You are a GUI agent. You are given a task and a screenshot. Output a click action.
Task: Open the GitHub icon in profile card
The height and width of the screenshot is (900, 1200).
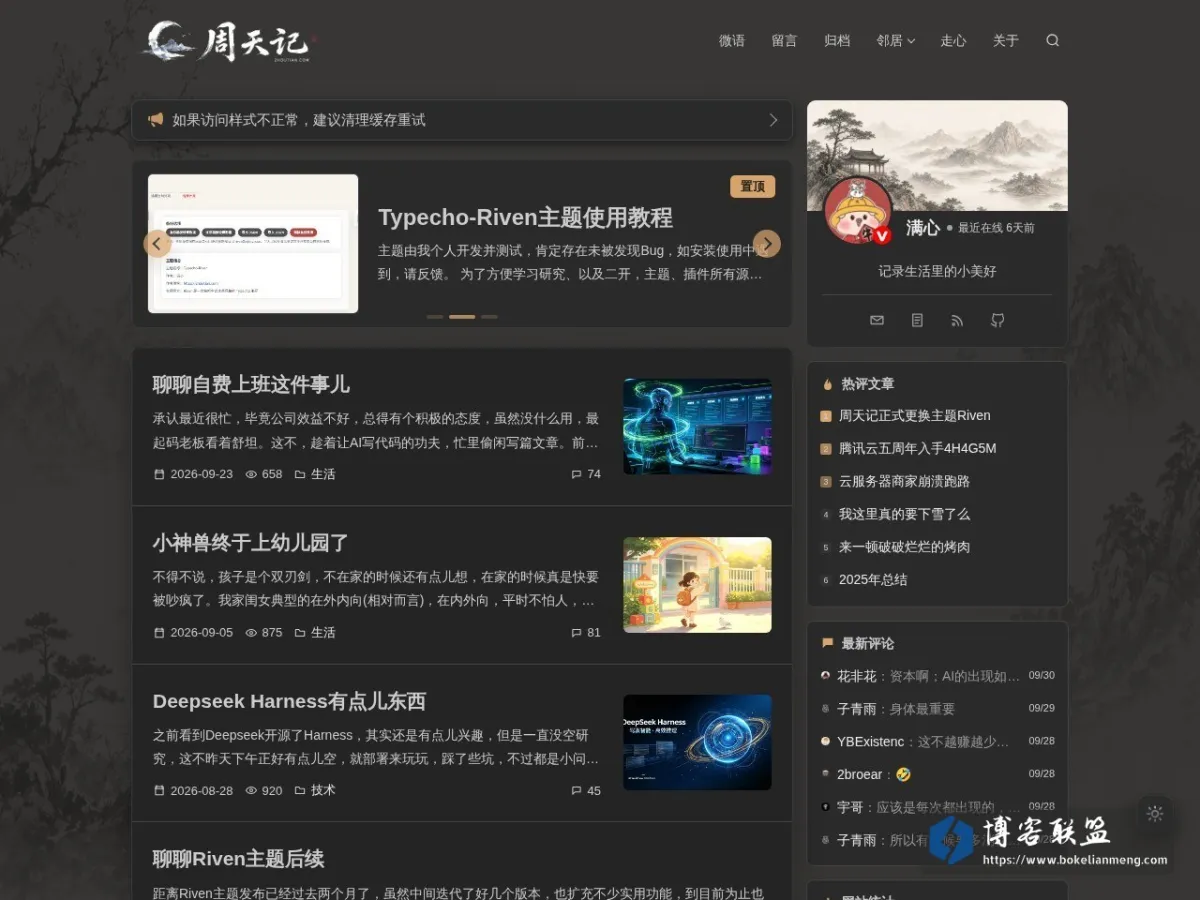point(997,321)
